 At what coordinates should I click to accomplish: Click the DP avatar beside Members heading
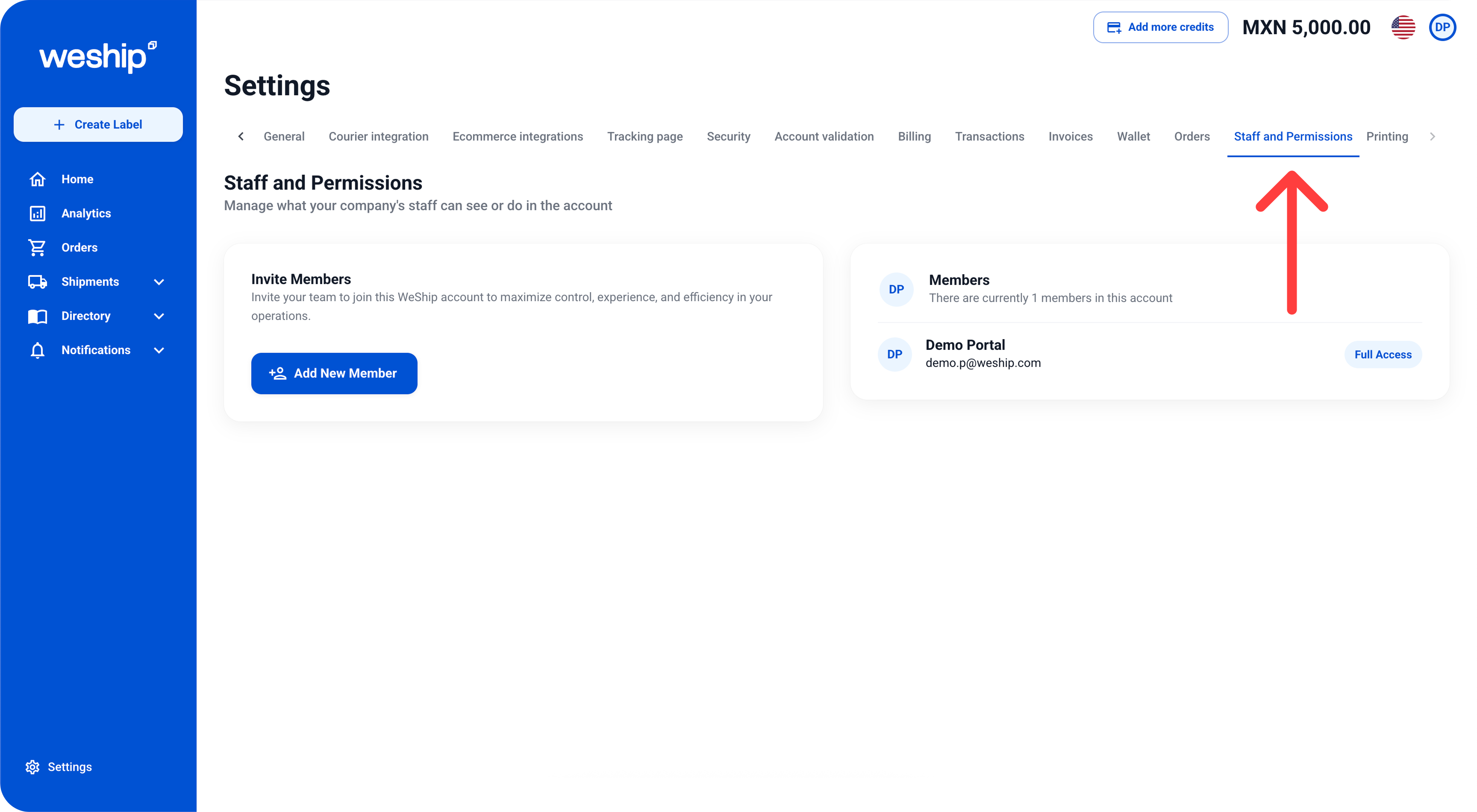point(896,289)
